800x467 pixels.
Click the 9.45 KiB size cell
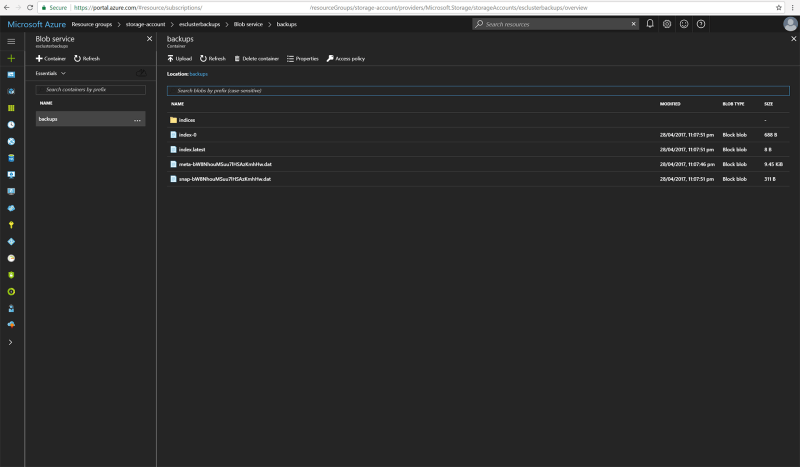(773, 164)
